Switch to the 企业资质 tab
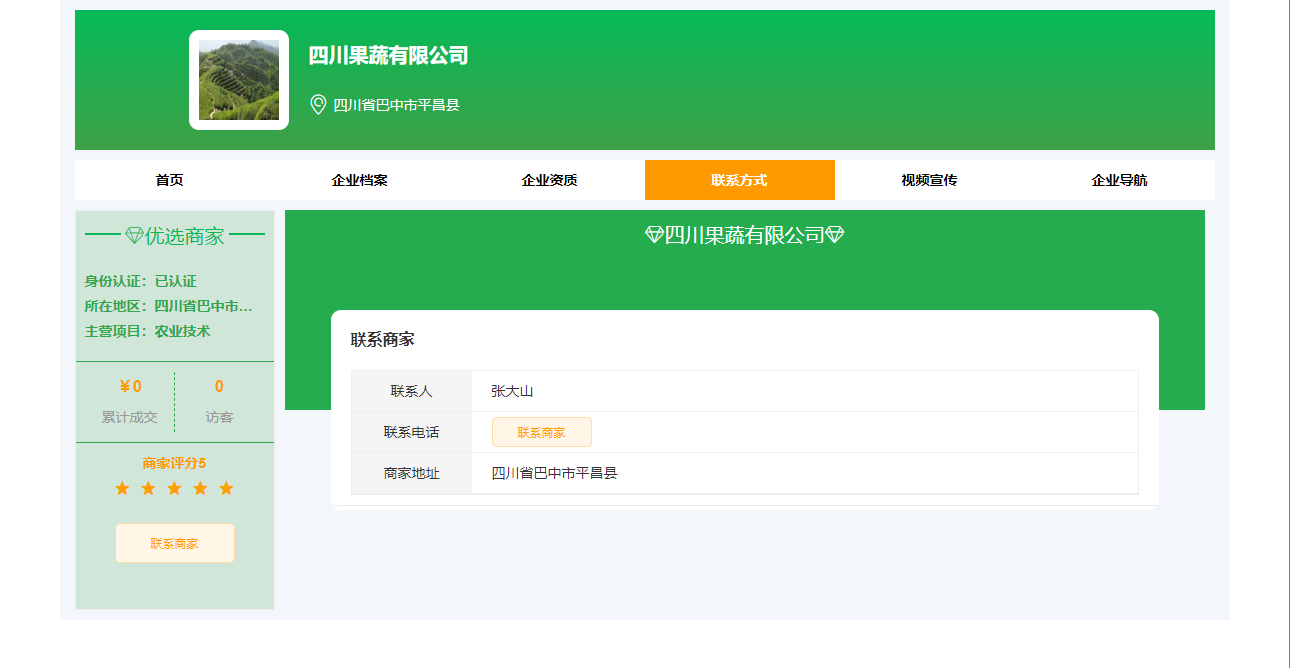This screenshot has width=1290, height=668. [x=549, y=180]
